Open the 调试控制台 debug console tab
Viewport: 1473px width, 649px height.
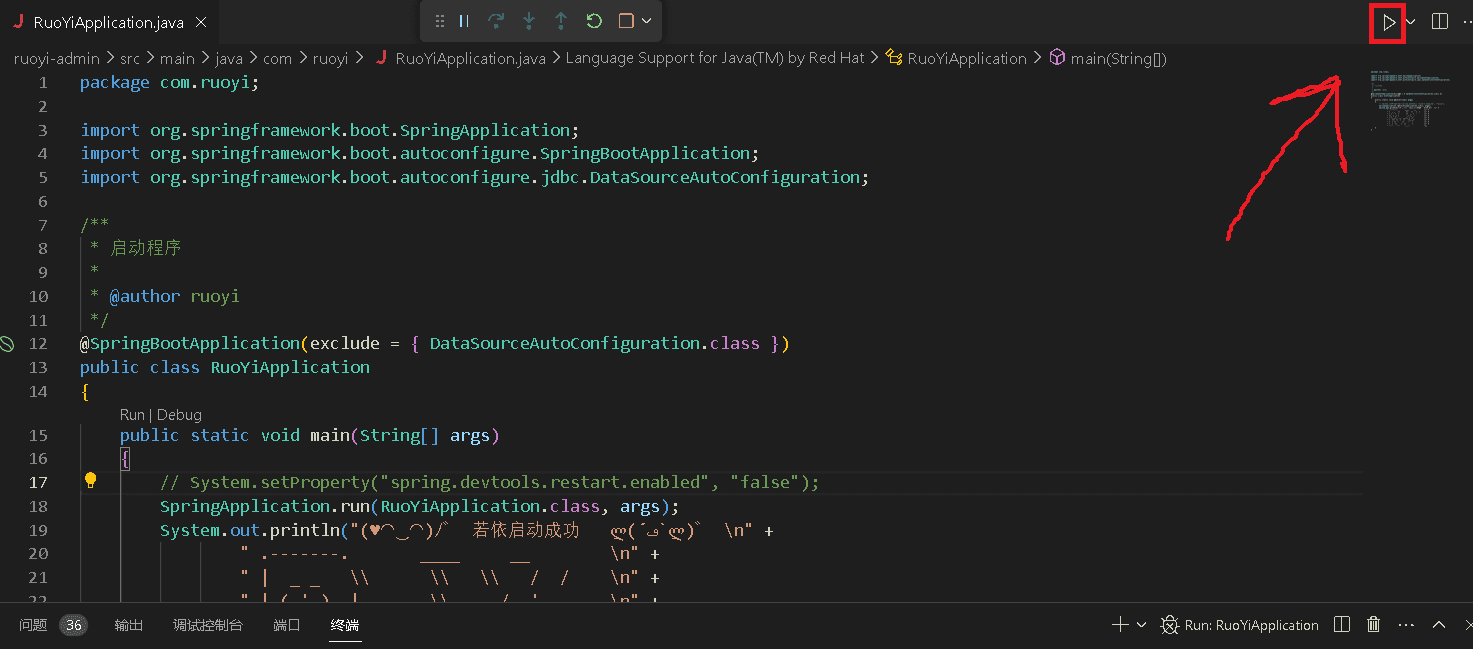[207, 625]
